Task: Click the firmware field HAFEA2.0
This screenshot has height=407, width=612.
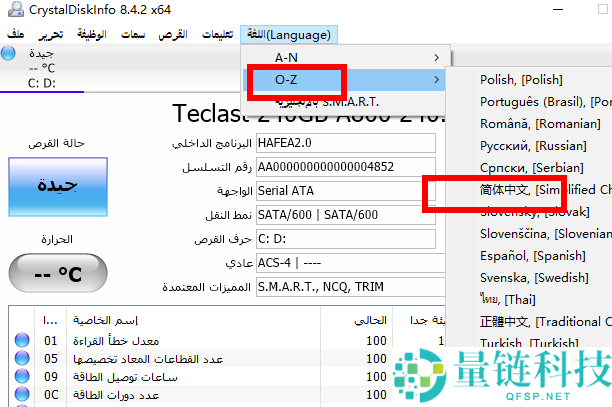Action: (x=346, y=143)
